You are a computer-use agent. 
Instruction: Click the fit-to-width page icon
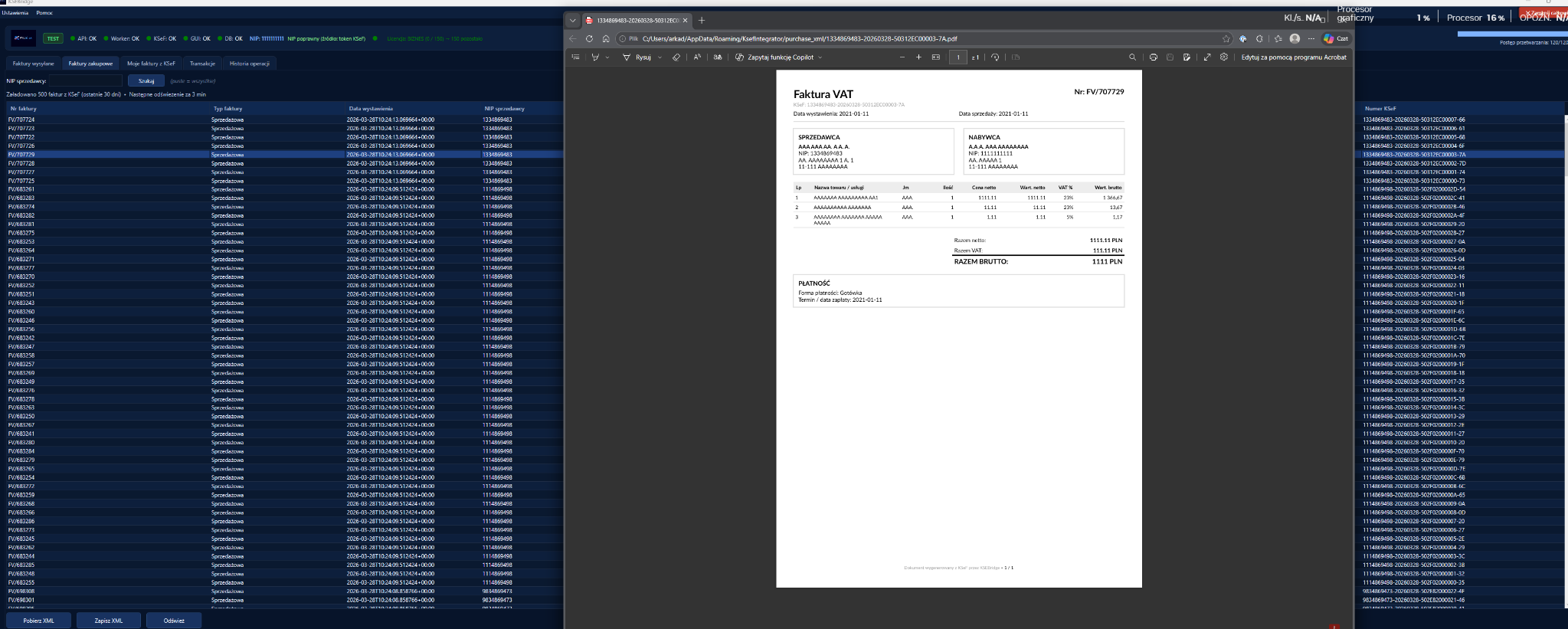pyautogui.click(x=935, y=57)
